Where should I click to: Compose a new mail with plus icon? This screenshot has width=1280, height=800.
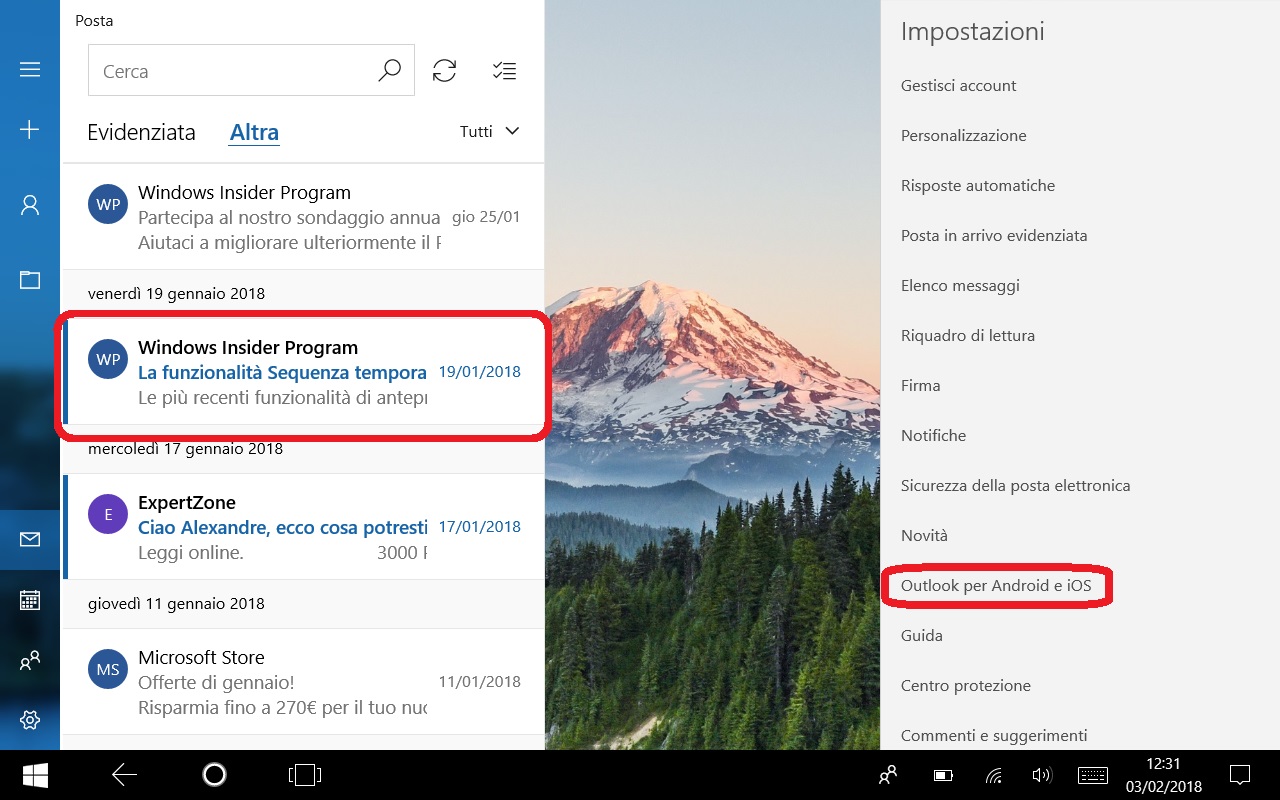(30, 129)
